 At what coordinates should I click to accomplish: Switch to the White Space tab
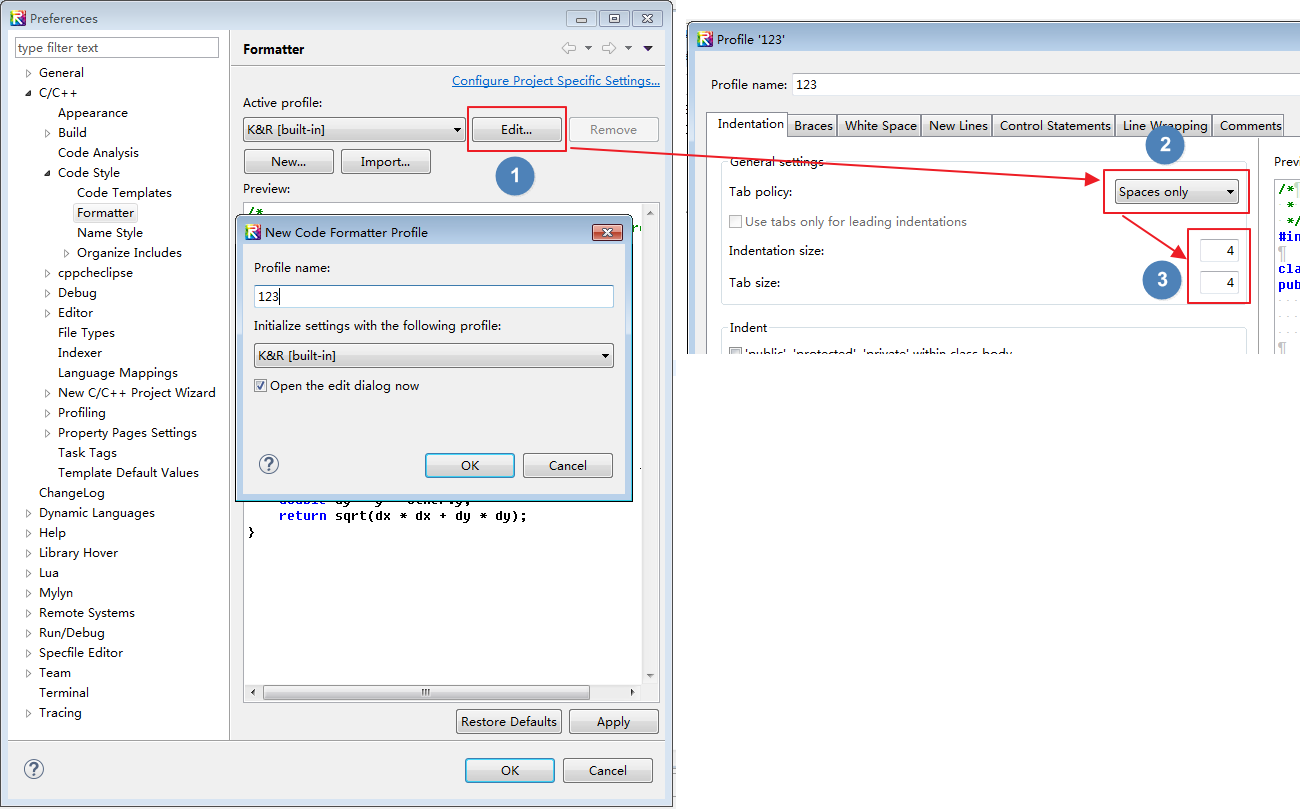(x=880, y=126)
